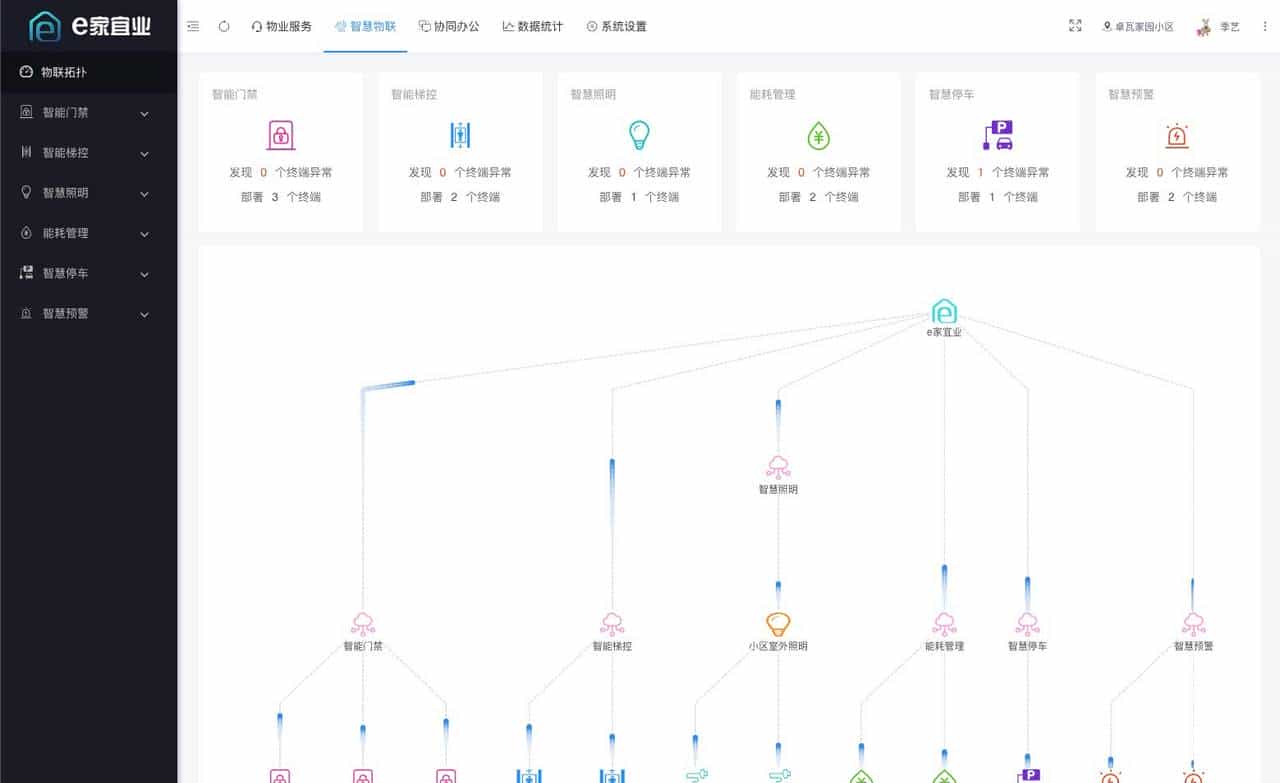Select the 智慧照明 lightbulb icon
Image resolution: width=1280 pixels, height=783 pixels.
coord(638,133)
